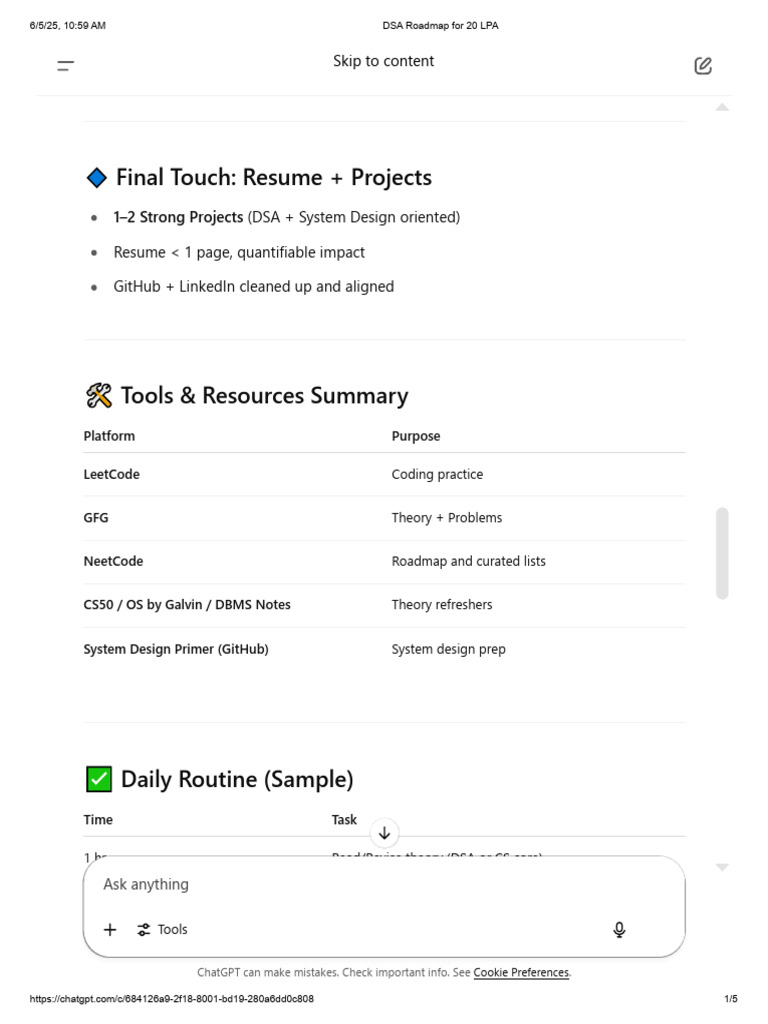This screenshot has width=768, height=1024.
Task: Click the vertical scrollbar thumb
Action: (x=722, y=552)
